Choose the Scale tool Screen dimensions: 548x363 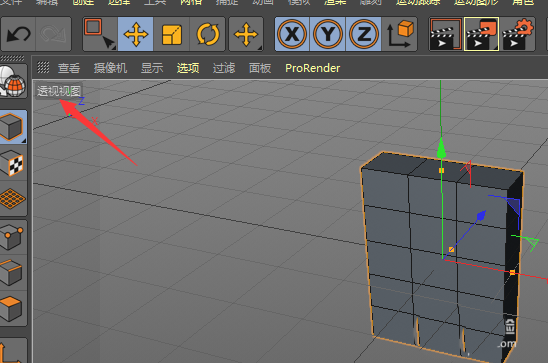(172, 34)
